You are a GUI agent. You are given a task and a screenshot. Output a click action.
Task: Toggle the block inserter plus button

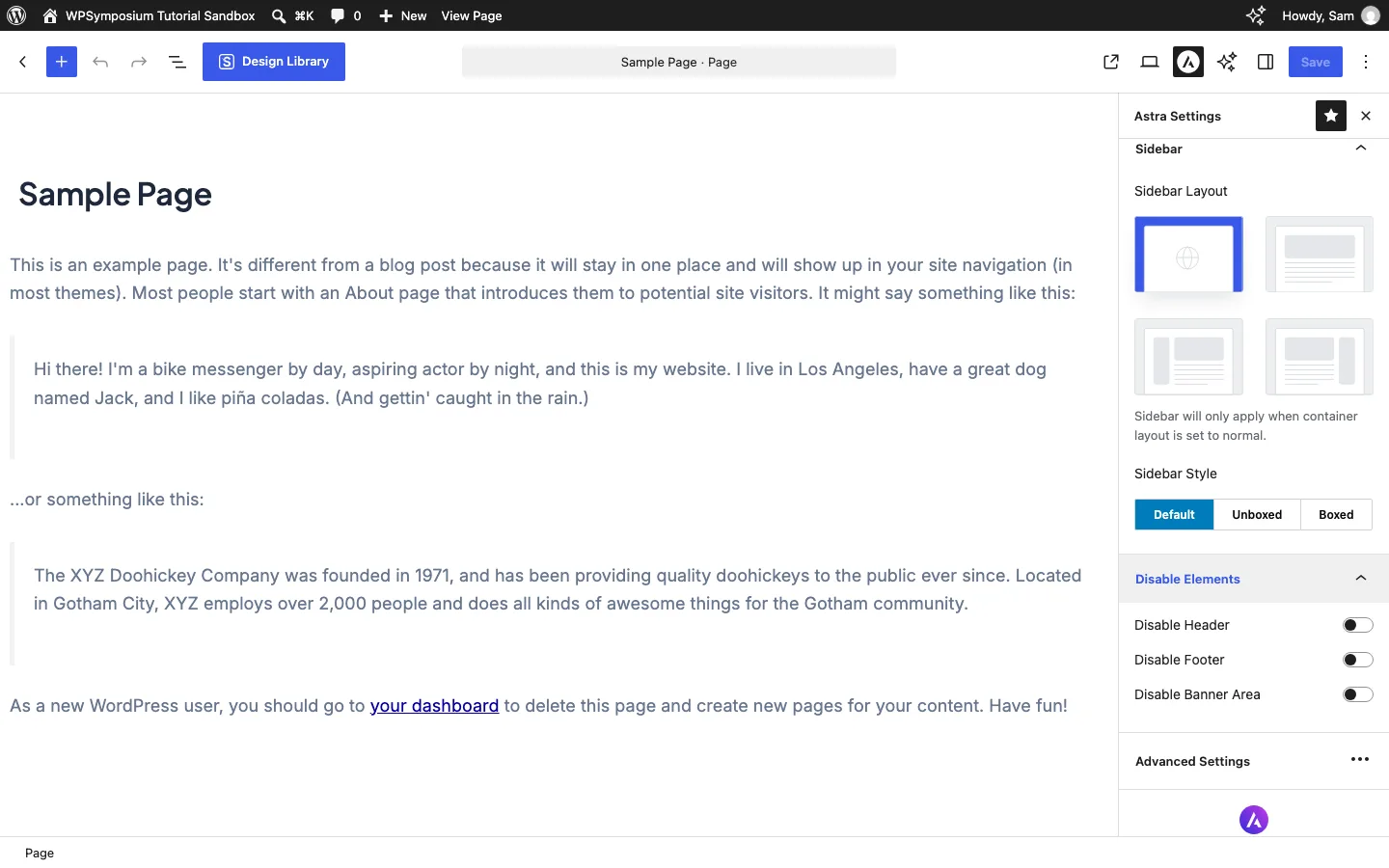(x=62, y=62)
